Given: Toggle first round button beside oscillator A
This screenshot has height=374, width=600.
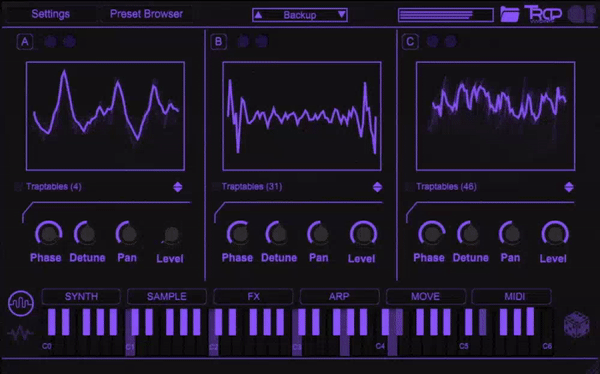Looking at the screenshot, I should click(x=50, y=42).
